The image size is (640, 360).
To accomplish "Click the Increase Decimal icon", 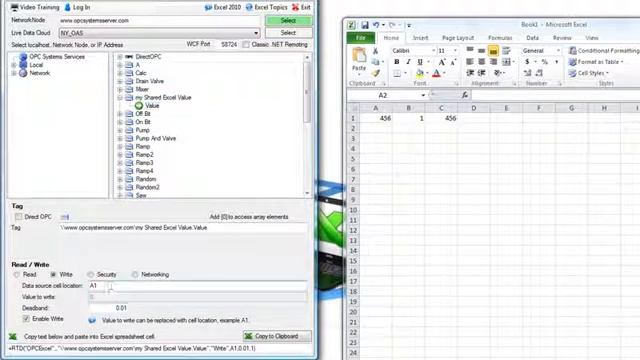I will tap(527, 73).
